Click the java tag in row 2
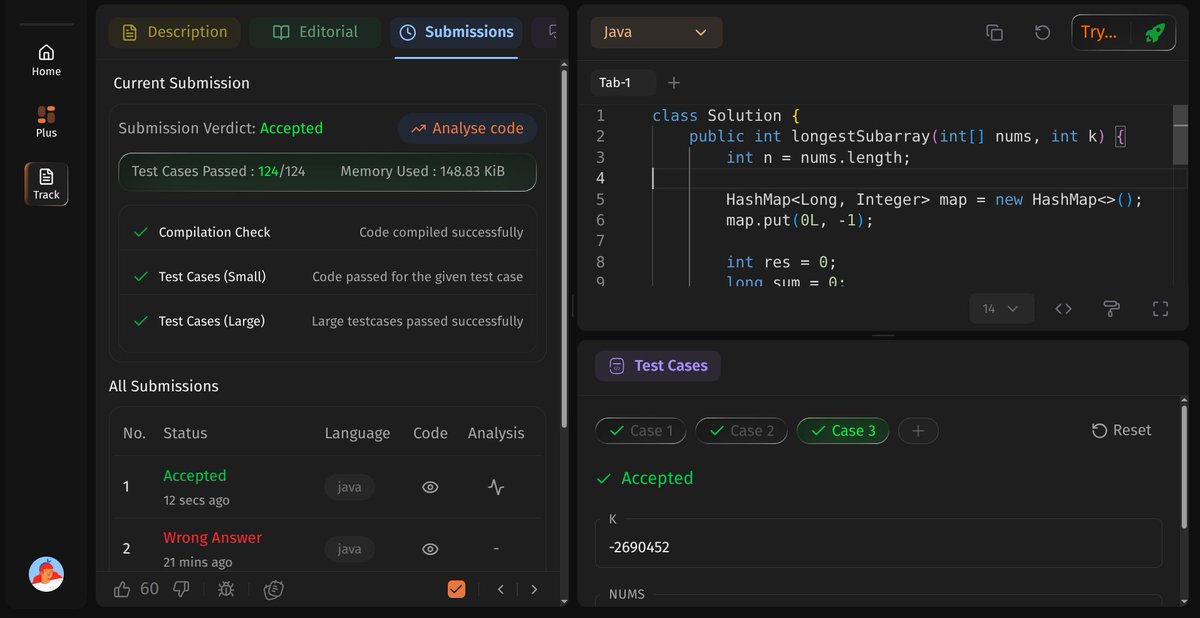This screenshot has width=1200, height=618. point(349,549)
